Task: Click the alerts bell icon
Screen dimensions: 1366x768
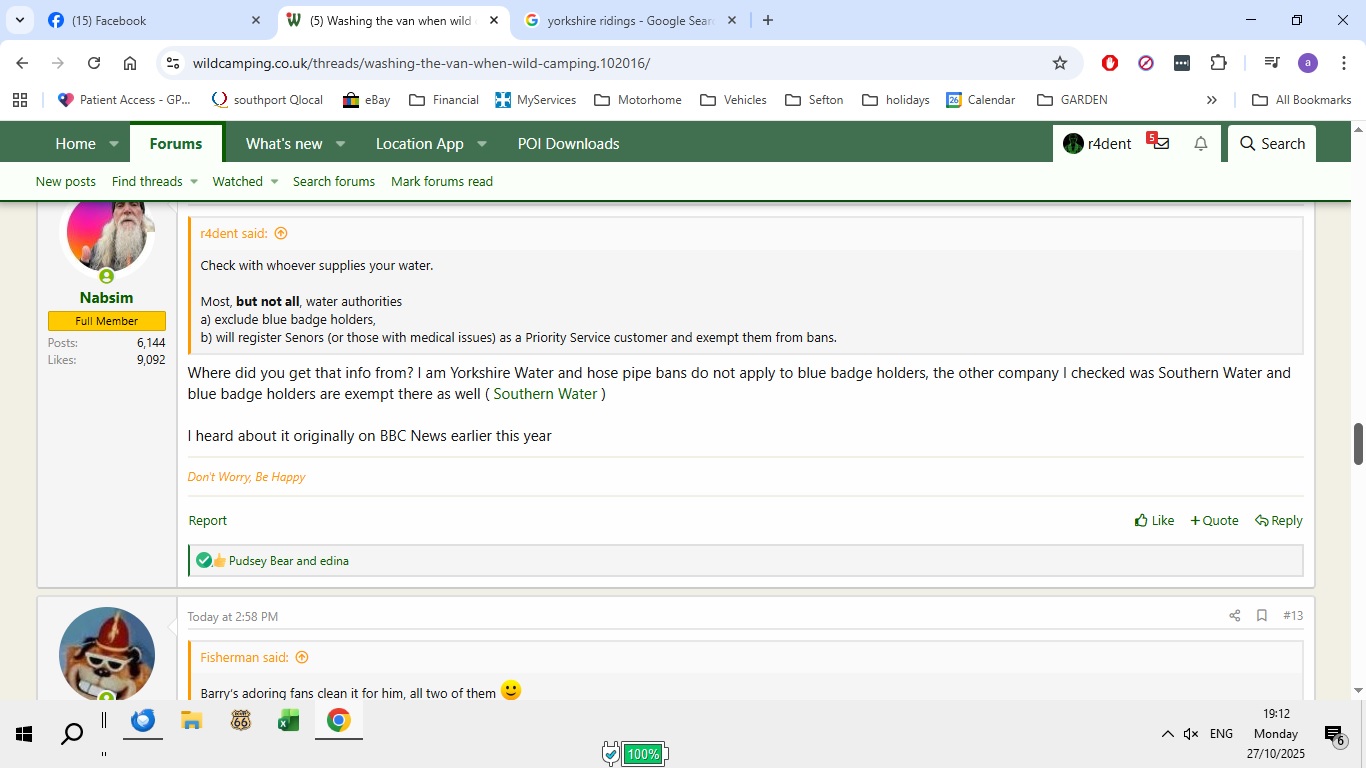Action: [1200, 144]
